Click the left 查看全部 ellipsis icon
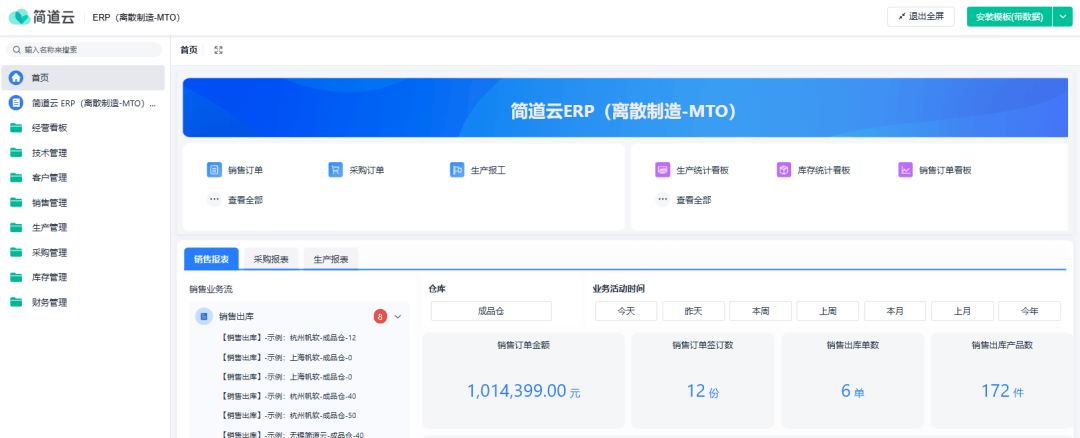Image resolution: width=1080 pixels, height=438 pixels. coord(214,200)
